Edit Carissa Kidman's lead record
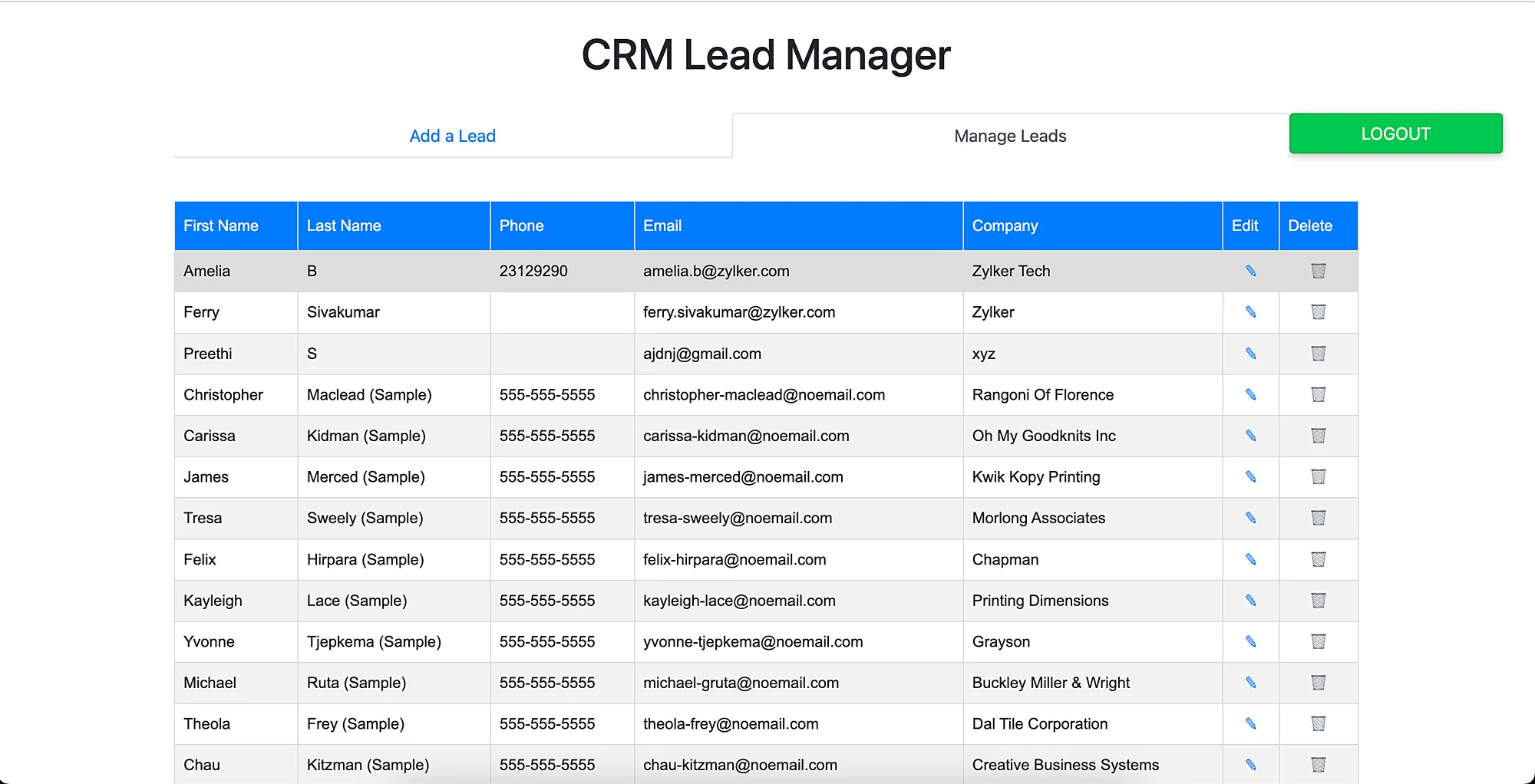The width and height of the screenshot is (1535, 784). pos(1250,436)
